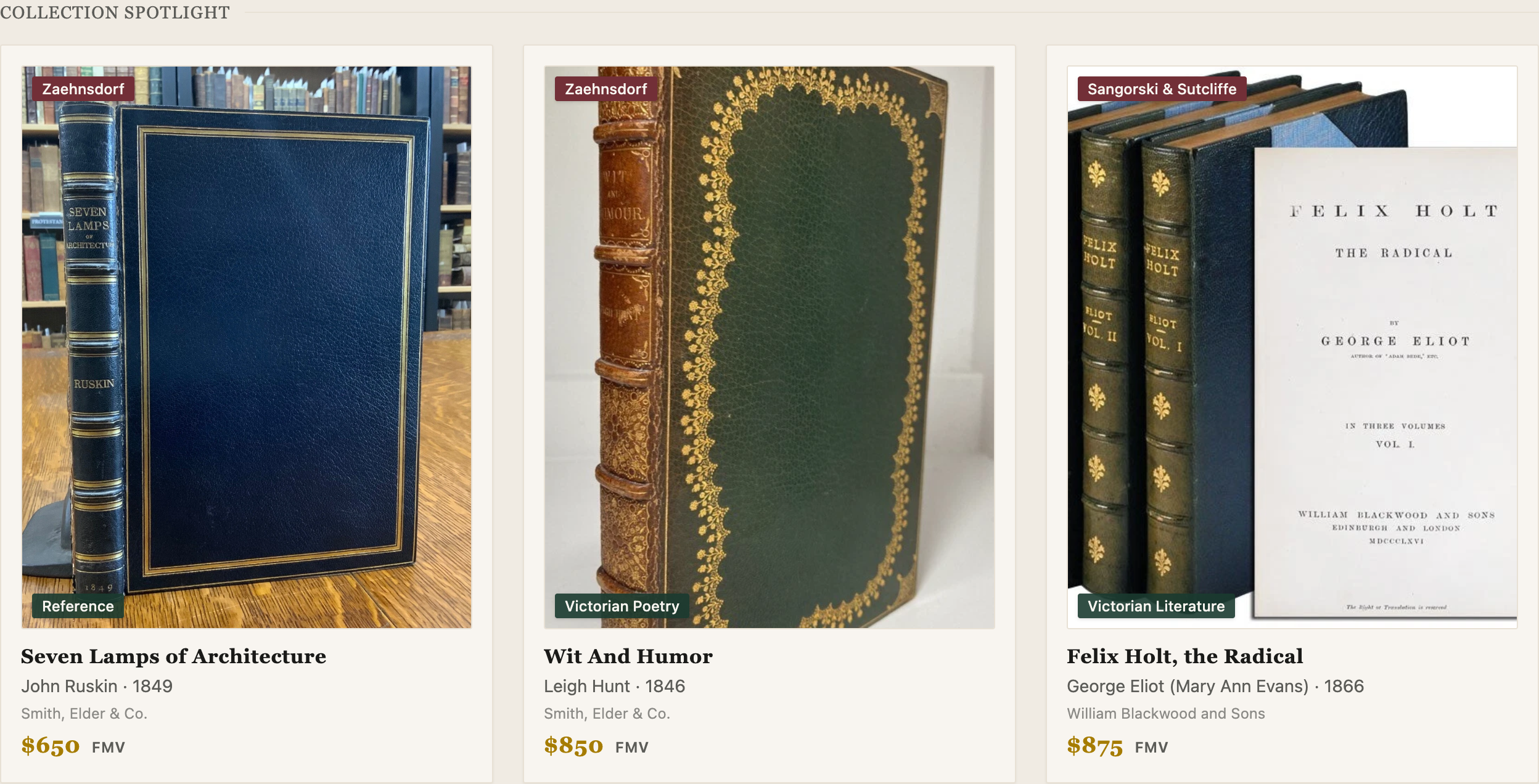This screenshot has height=784, width=1539.
Task: Click William Blackwood and Sons publisher text
Action: (x=1166, y=713)
